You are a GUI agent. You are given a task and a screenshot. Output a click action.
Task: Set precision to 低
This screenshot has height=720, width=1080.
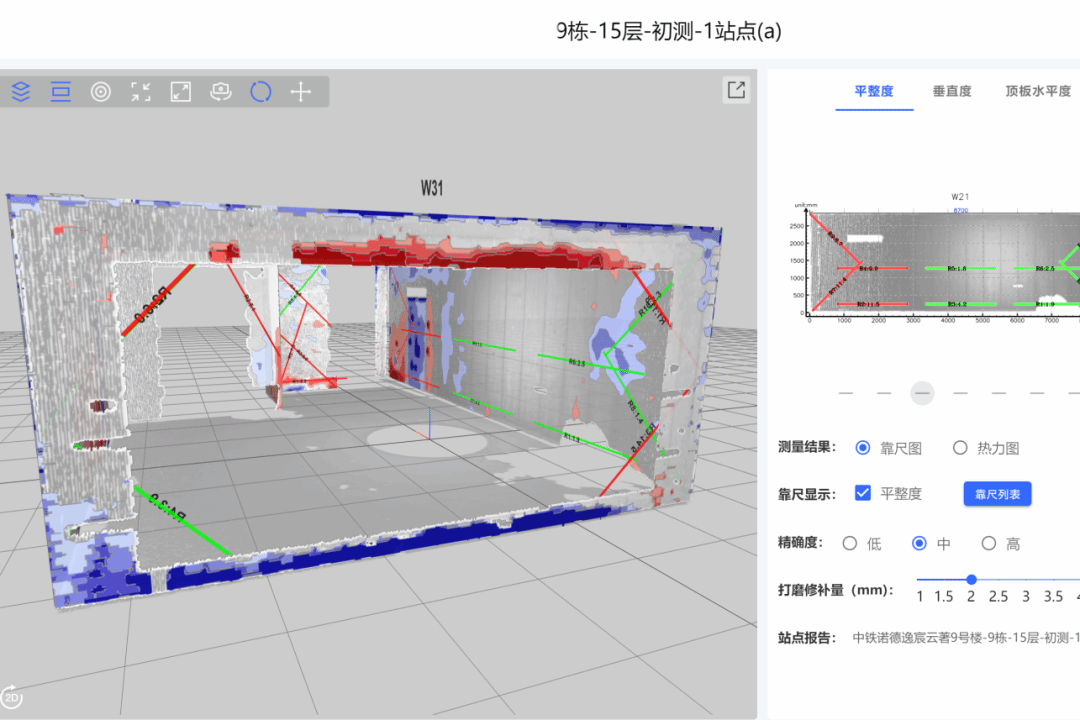[850, 544]
